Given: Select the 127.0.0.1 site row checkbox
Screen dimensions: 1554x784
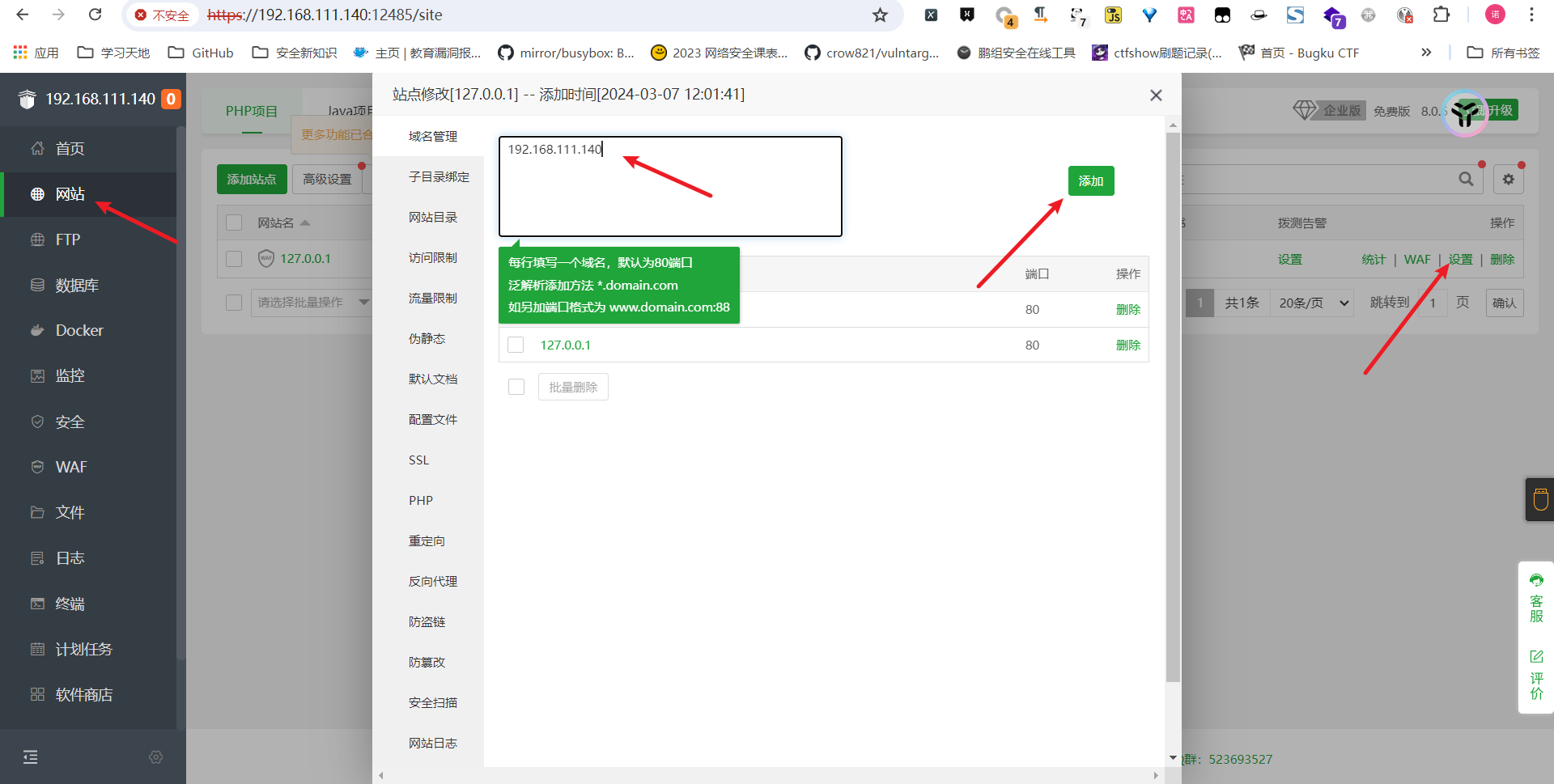Looking at the screenshot, I should tap(234, 259).
